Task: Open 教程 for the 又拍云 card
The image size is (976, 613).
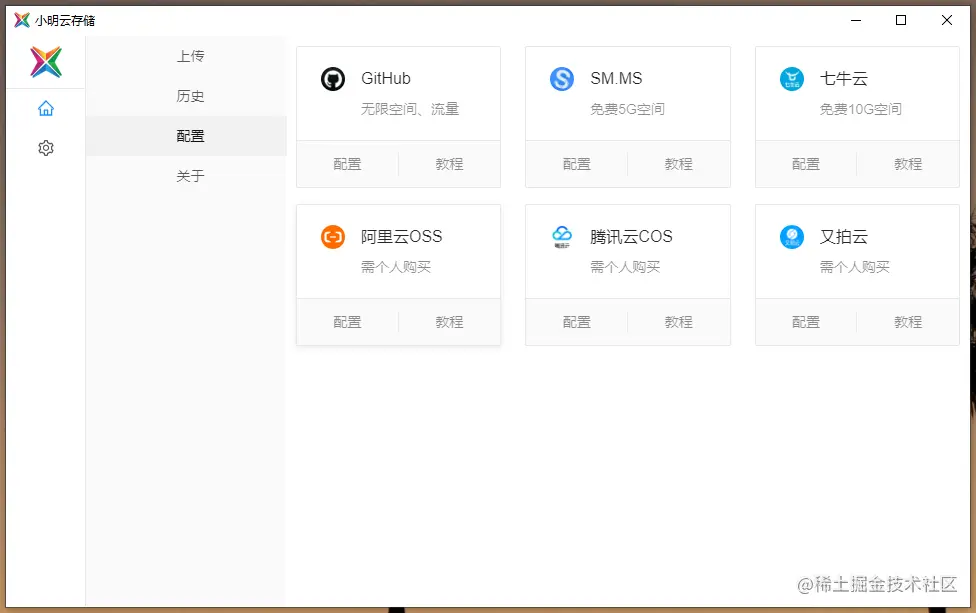Action: [x=908, y=322]
